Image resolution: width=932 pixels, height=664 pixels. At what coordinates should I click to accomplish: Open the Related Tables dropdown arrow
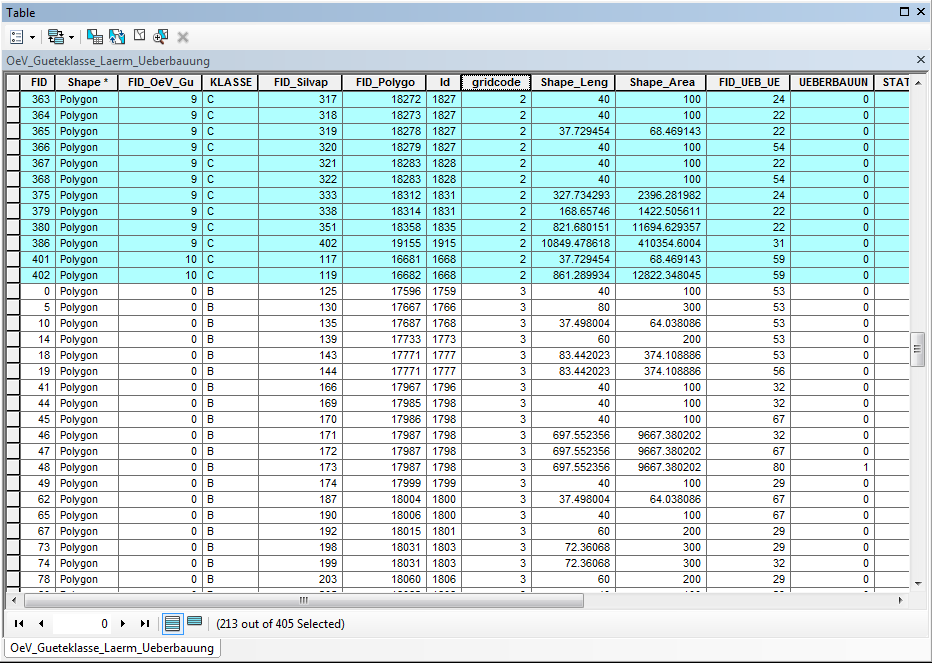click(70, 36)
